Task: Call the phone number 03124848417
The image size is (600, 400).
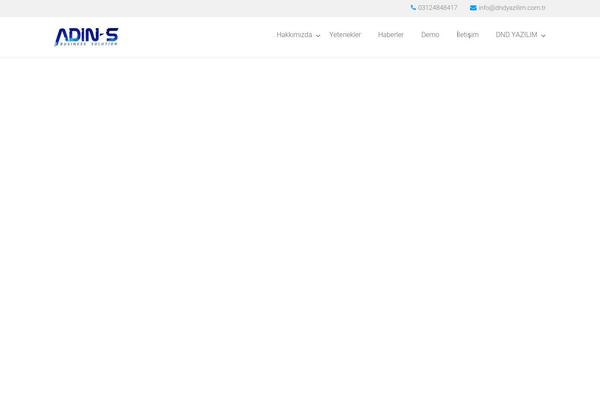Action: tap(438, 8)
